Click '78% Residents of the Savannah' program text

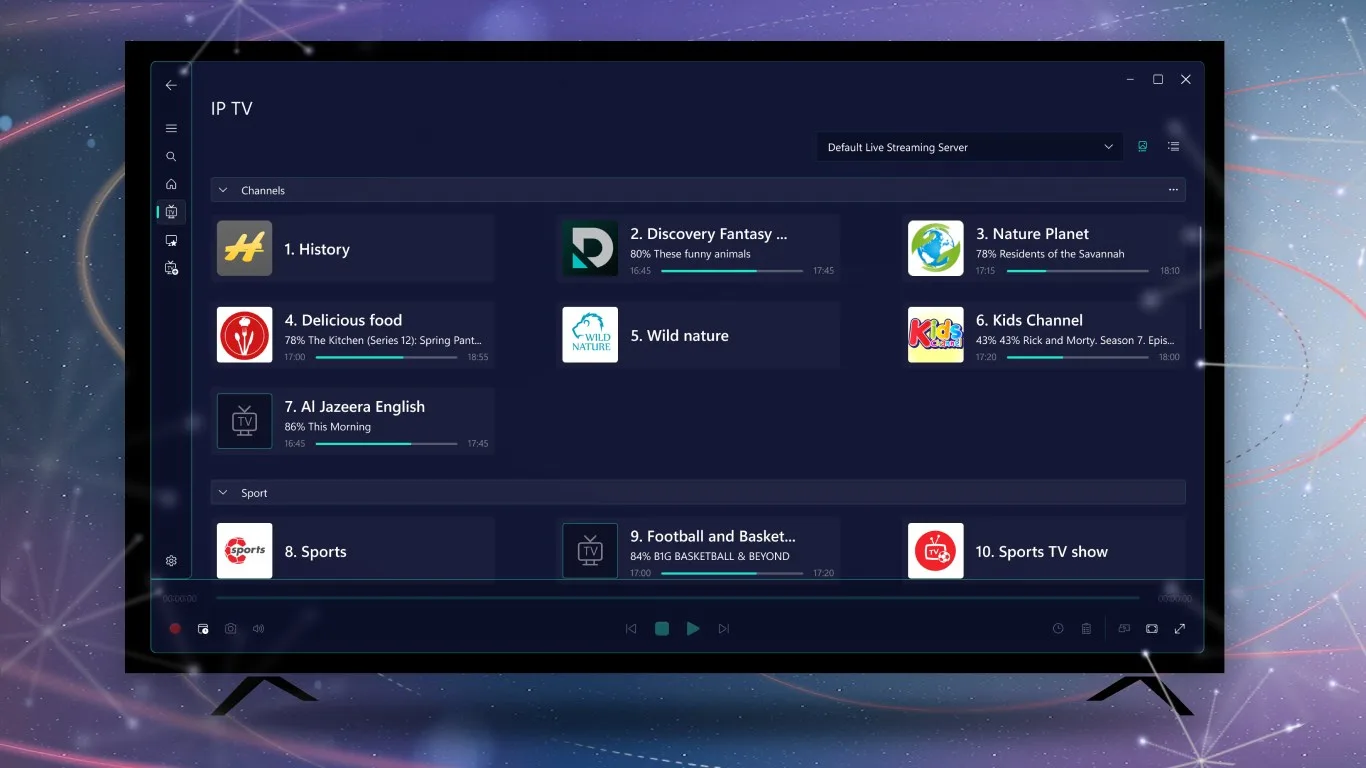click(1050, 254)
